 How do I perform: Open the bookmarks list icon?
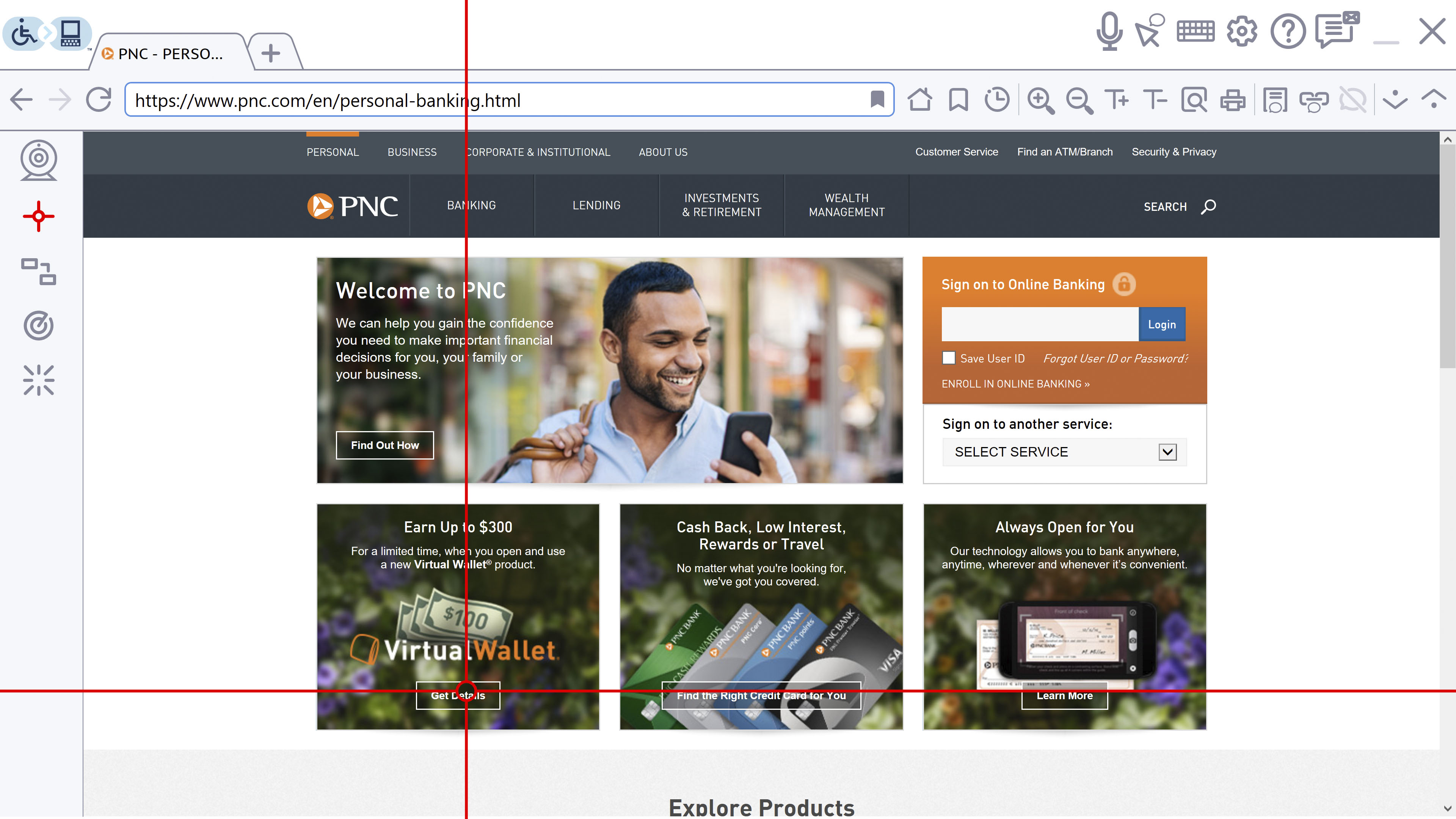coord(959,100)
